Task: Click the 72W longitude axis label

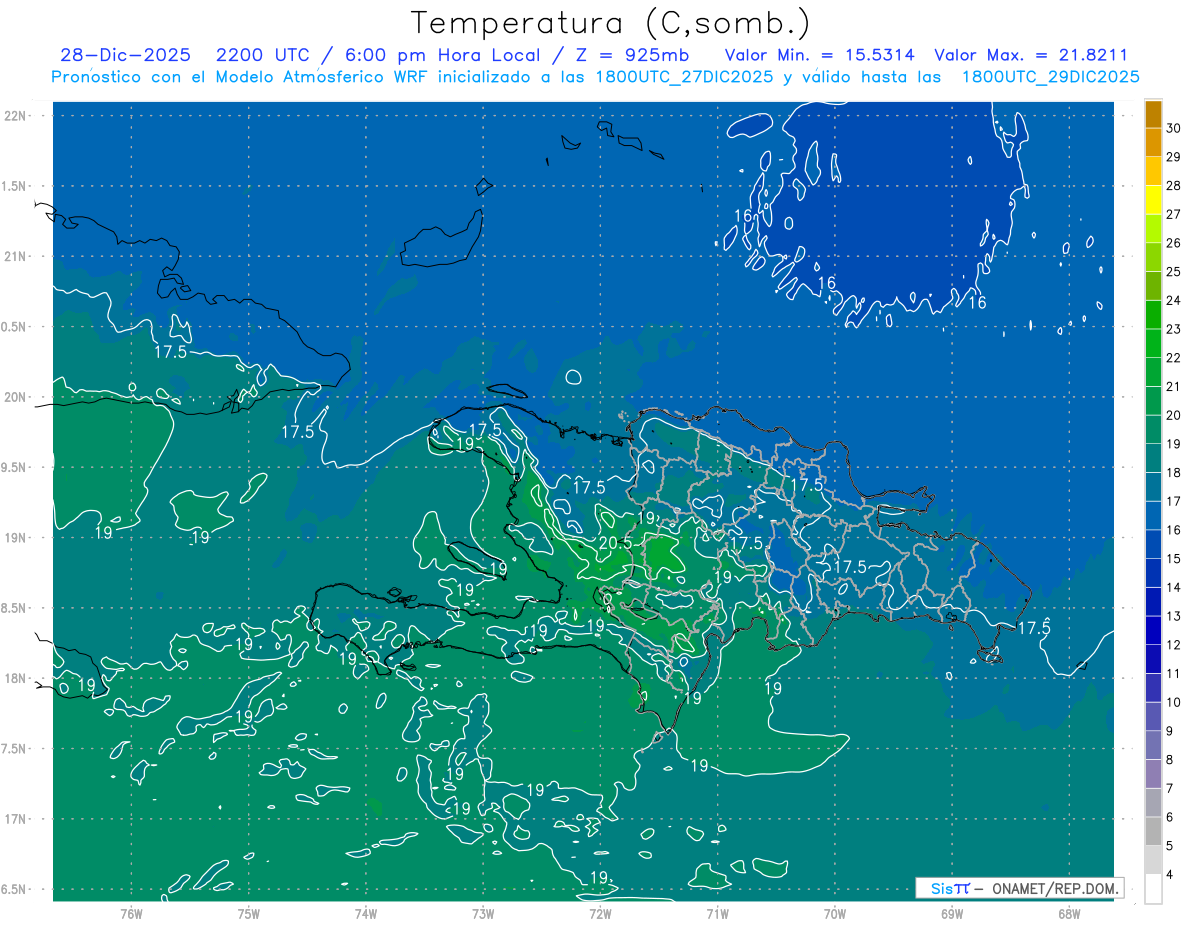Action: coord(600,914)
